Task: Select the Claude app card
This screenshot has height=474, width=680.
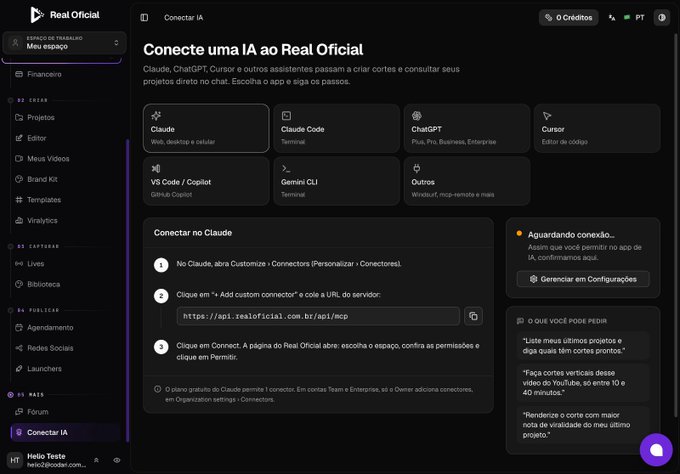Action: [206, 128]
